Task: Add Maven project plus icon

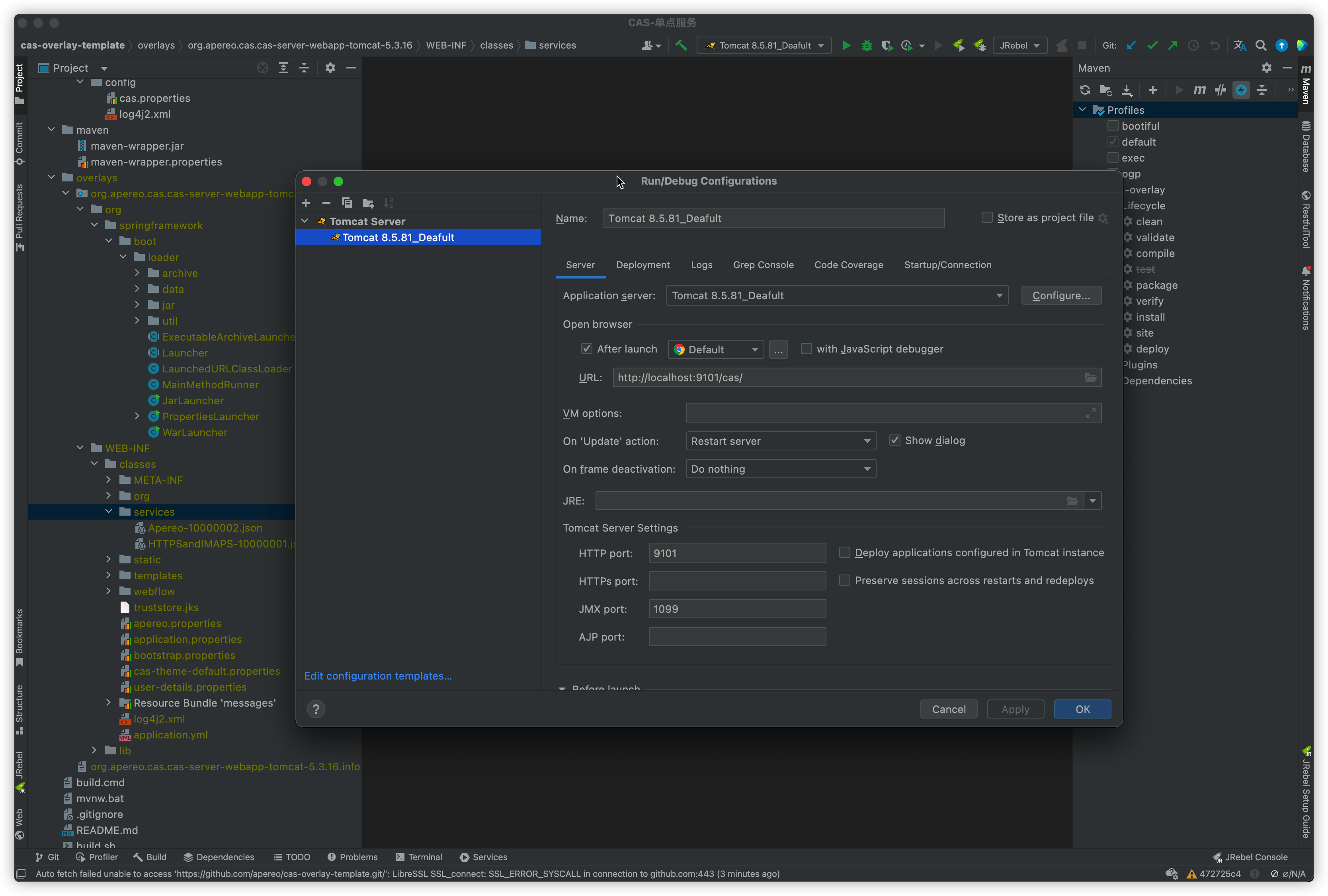Action: tap(1152, 90)
